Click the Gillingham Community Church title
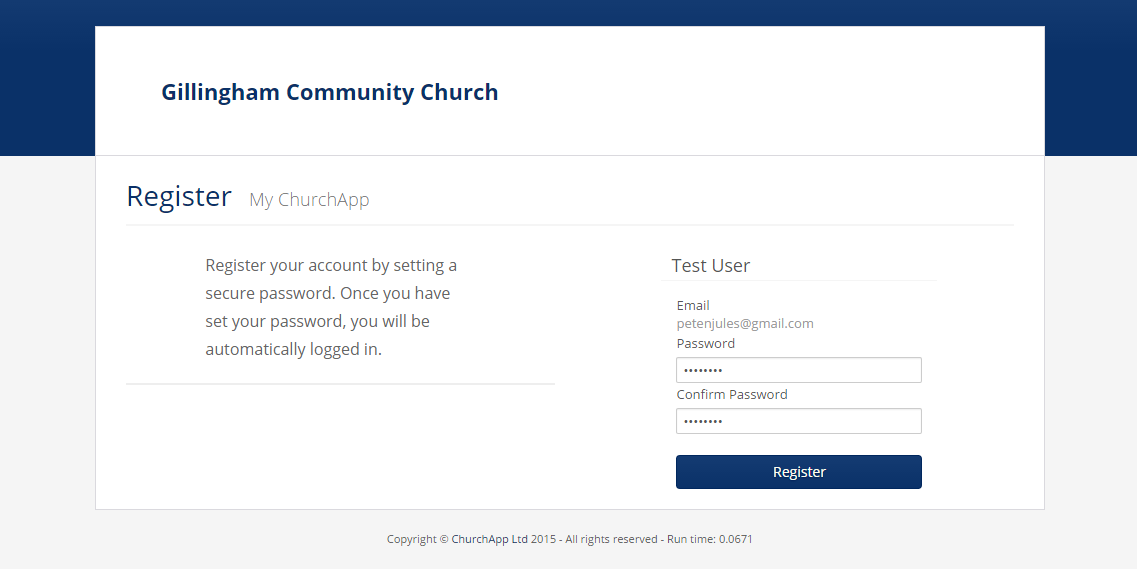This screenshot has height=569, width=1137. (329, 92)
